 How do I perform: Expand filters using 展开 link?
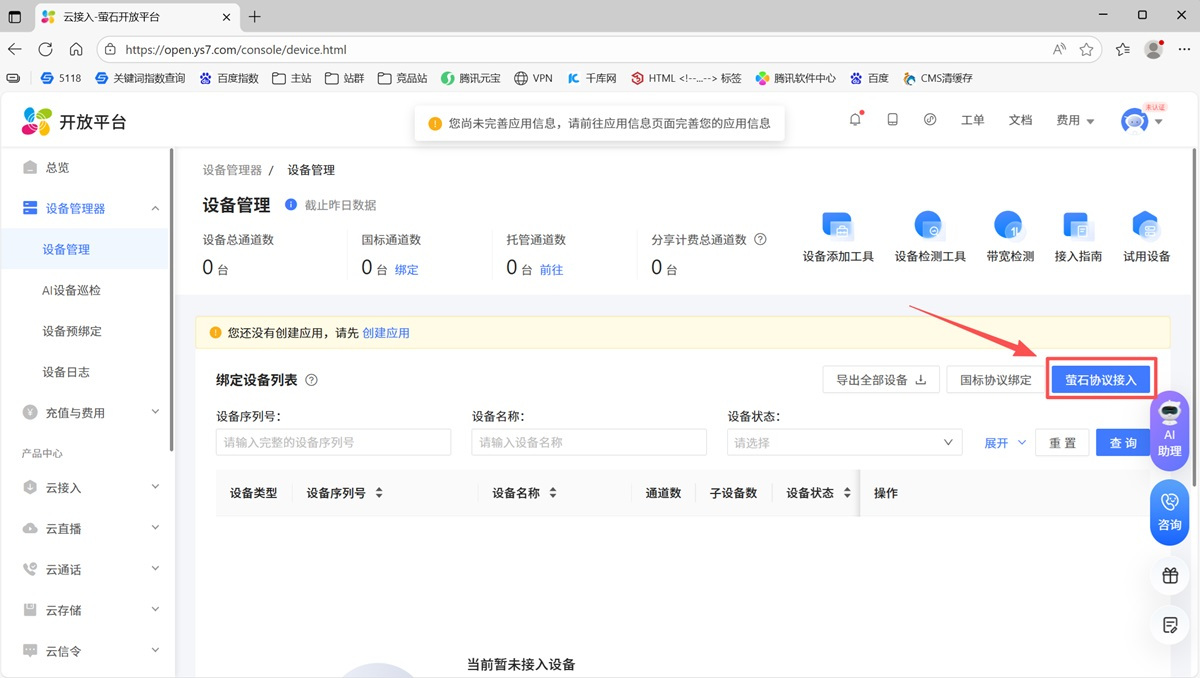point(1004,443)
